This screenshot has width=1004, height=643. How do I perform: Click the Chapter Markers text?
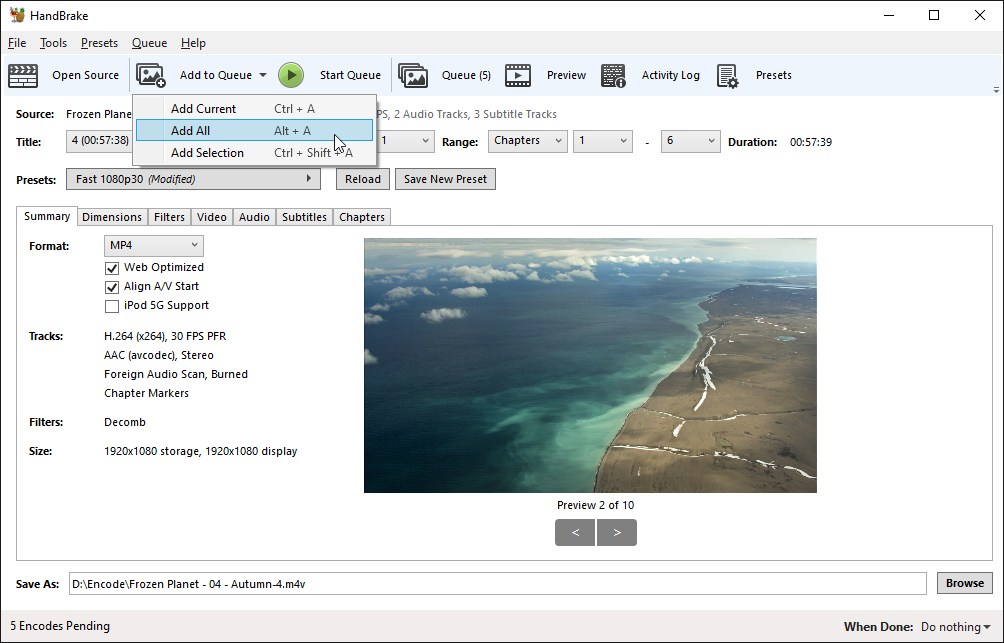[x=147, y=393]
